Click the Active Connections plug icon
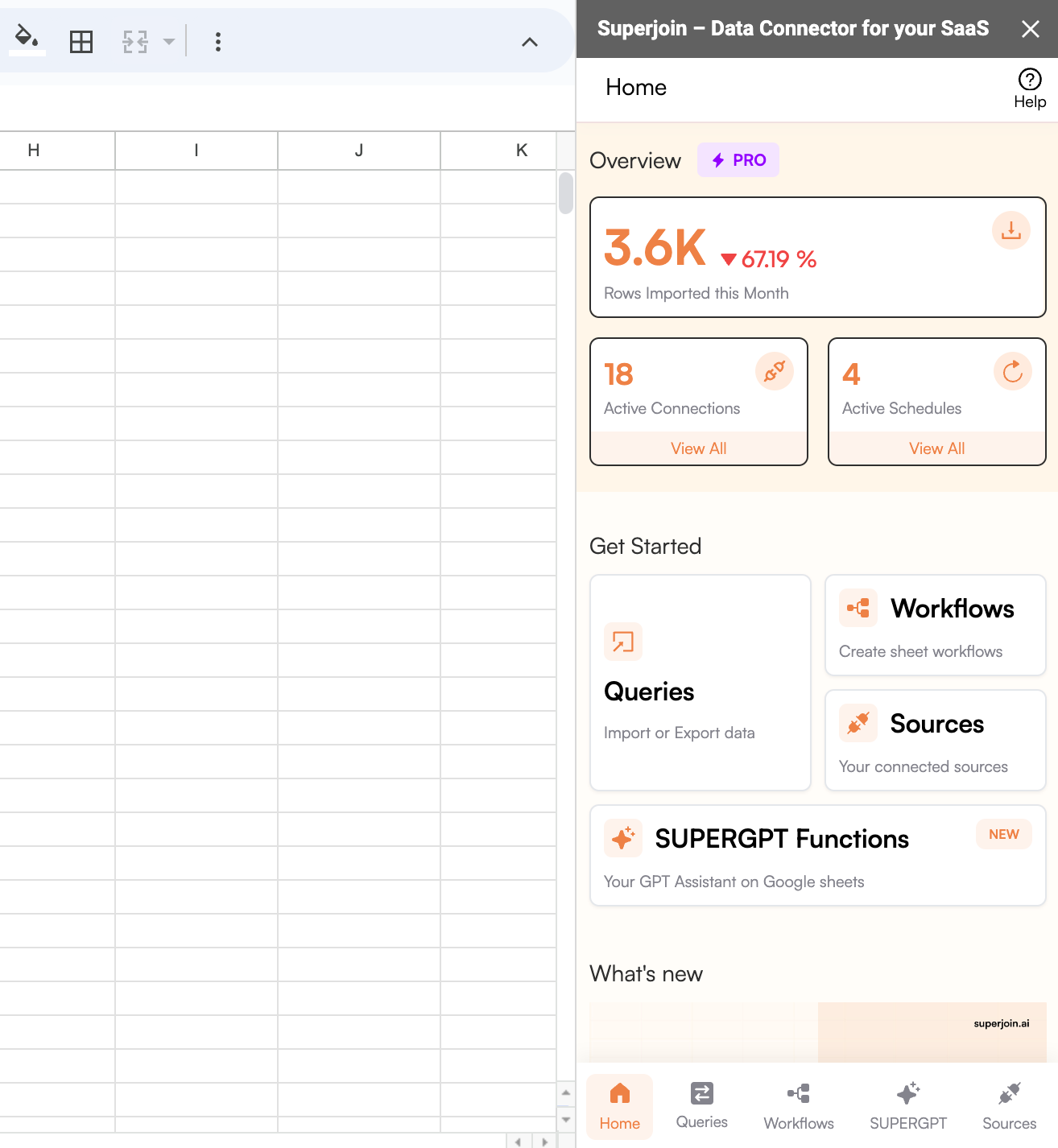The height and width of the screenshot is (1148, 1058). (775, 371)
